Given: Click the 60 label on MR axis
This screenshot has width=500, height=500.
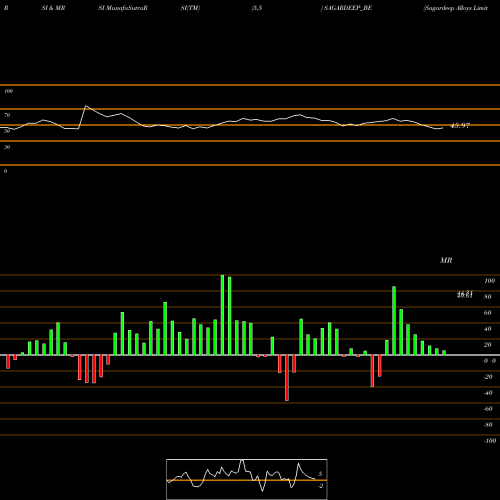Looking at the screenshot, I should pos(488,313).
